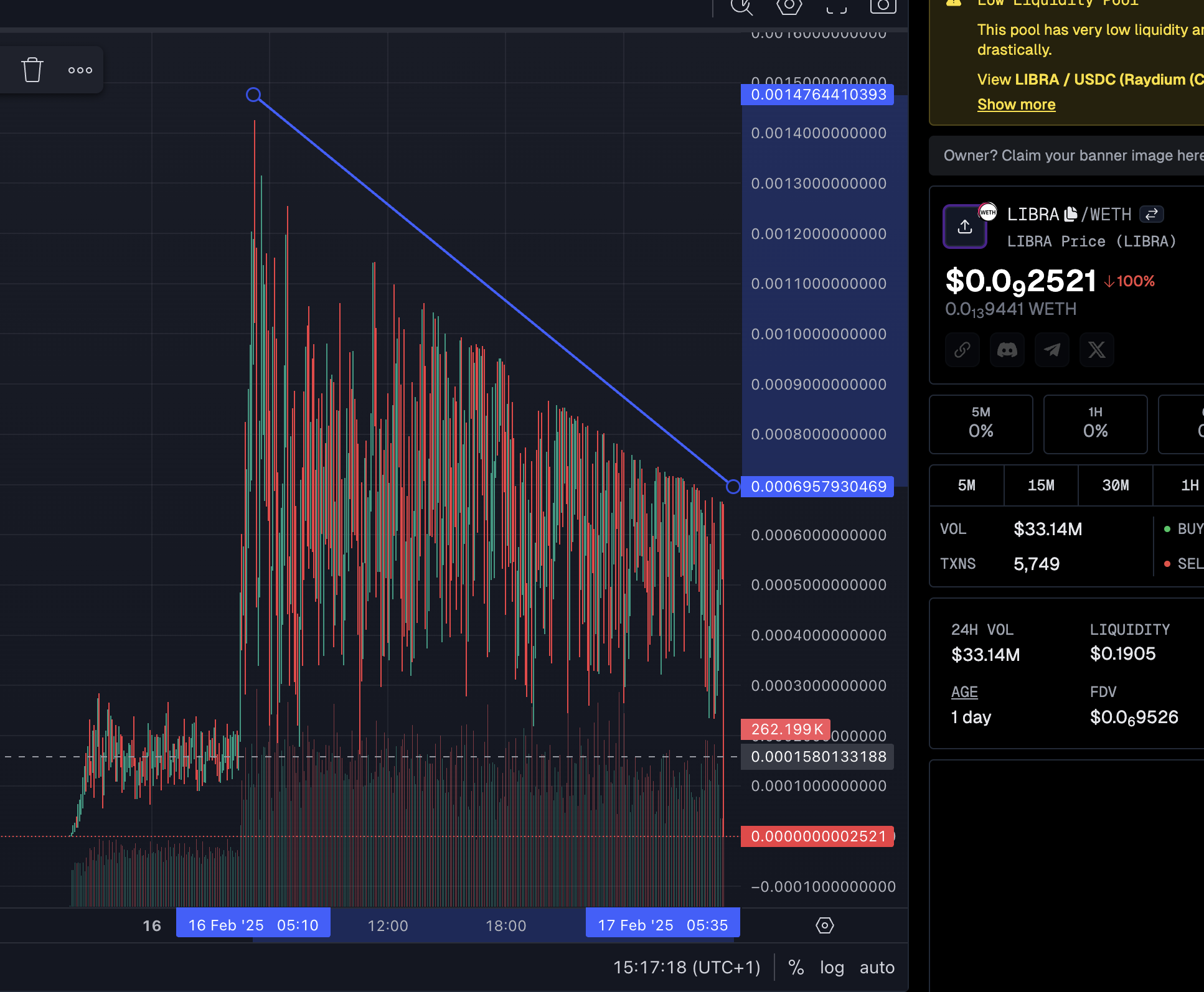
Task: Click current price label 0.0000000002521
Action: 818,836
